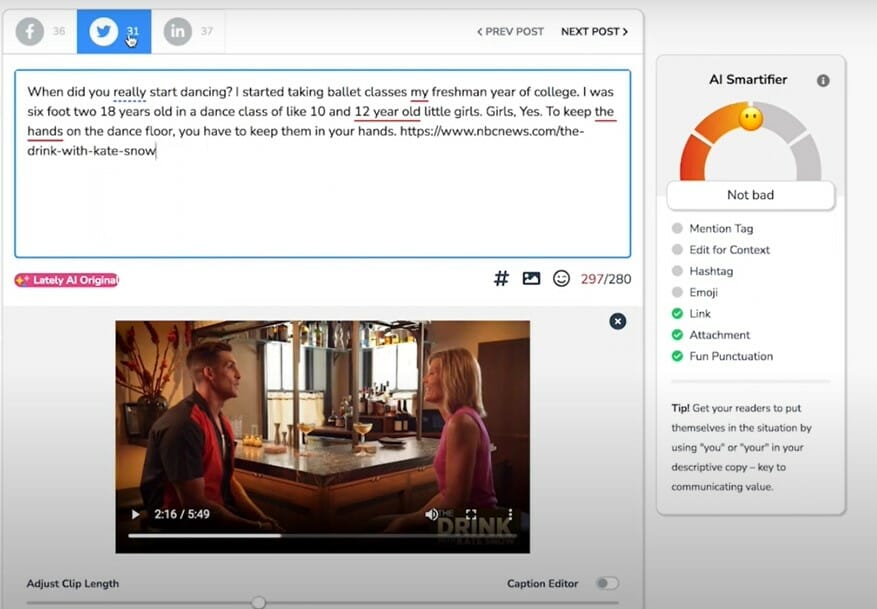This screenshot has width=877, height=609.
Task: Select the Edit for Context checklist item
Action: tap(720, 249)
